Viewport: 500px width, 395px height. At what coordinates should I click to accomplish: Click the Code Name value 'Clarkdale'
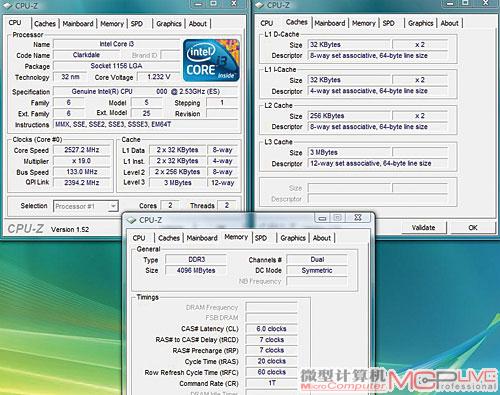[87, 55]
